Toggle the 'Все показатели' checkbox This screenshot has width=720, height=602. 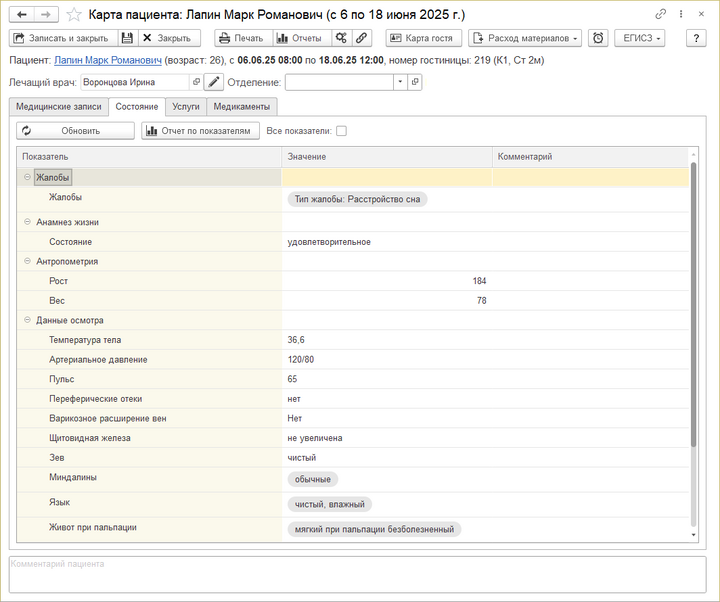341,131
